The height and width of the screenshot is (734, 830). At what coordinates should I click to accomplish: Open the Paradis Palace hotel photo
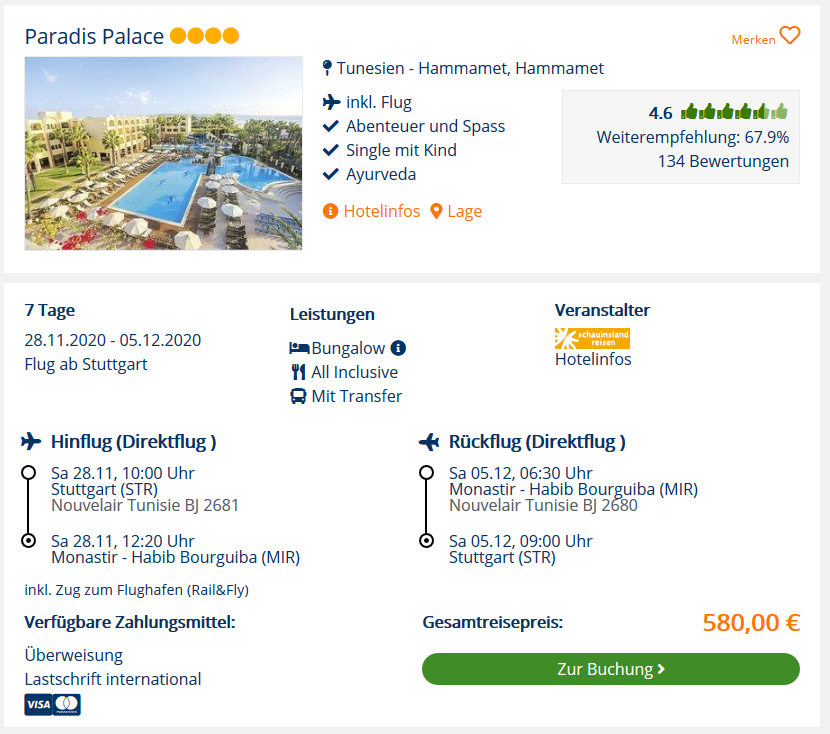click(164, 153)
